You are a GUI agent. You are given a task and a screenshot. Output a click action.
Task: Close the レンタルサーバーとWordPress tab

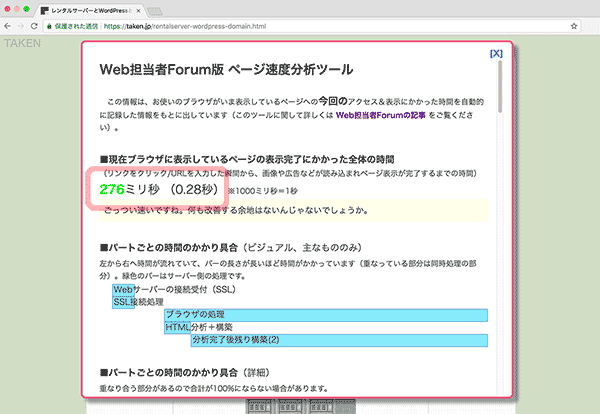(138, 11)
